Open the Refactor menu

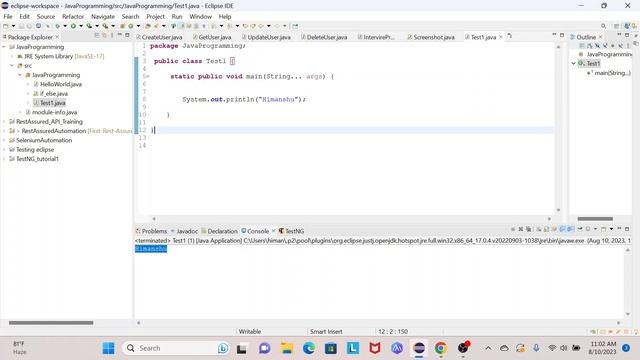[x=73, y=16]
